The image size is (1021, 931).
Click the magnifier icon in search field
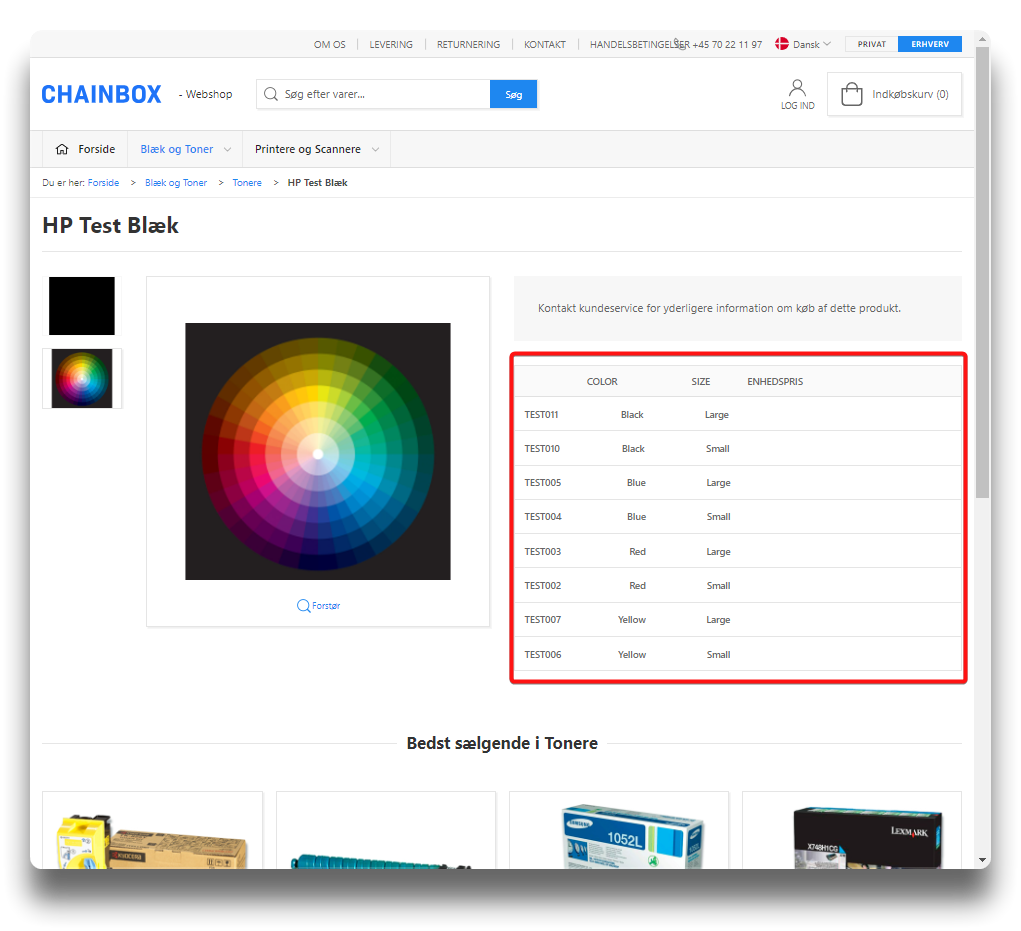(x=270, y=94)
